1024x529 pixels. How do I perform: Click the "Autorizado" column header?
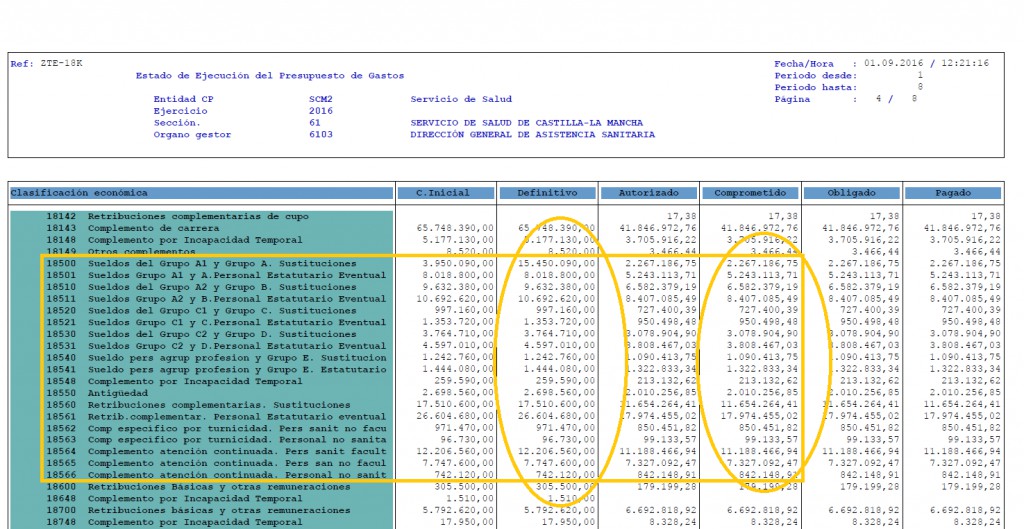coord(648,193)
